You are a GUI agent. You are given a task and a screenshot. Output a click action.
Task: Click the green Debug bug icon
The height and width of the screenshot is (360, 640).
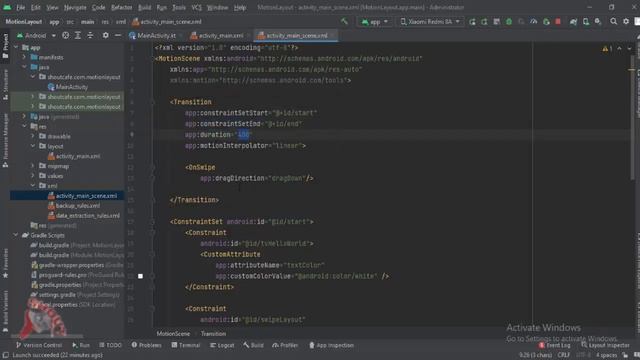click(509, 22)
